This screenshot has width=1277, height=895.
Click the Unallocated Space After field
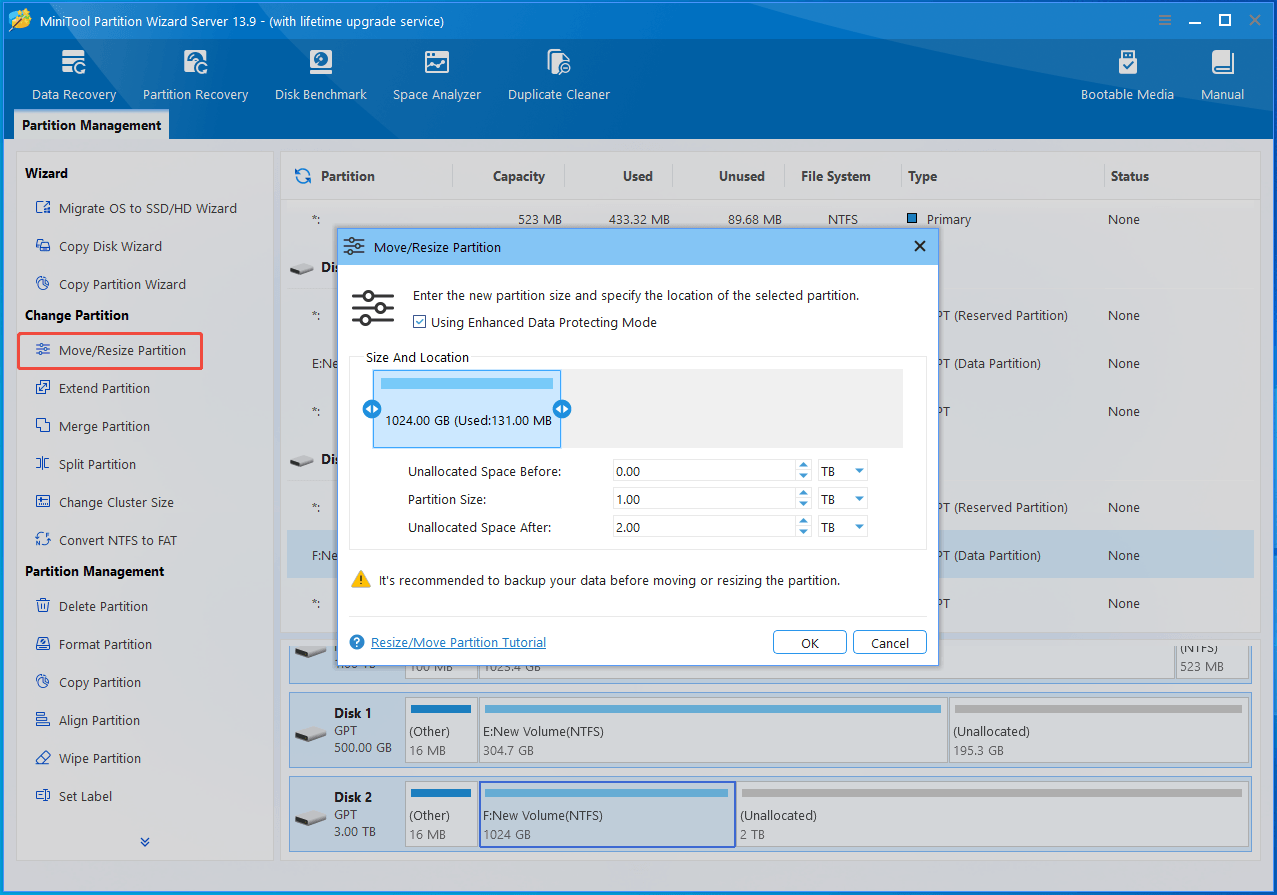(x=704, y=527)
